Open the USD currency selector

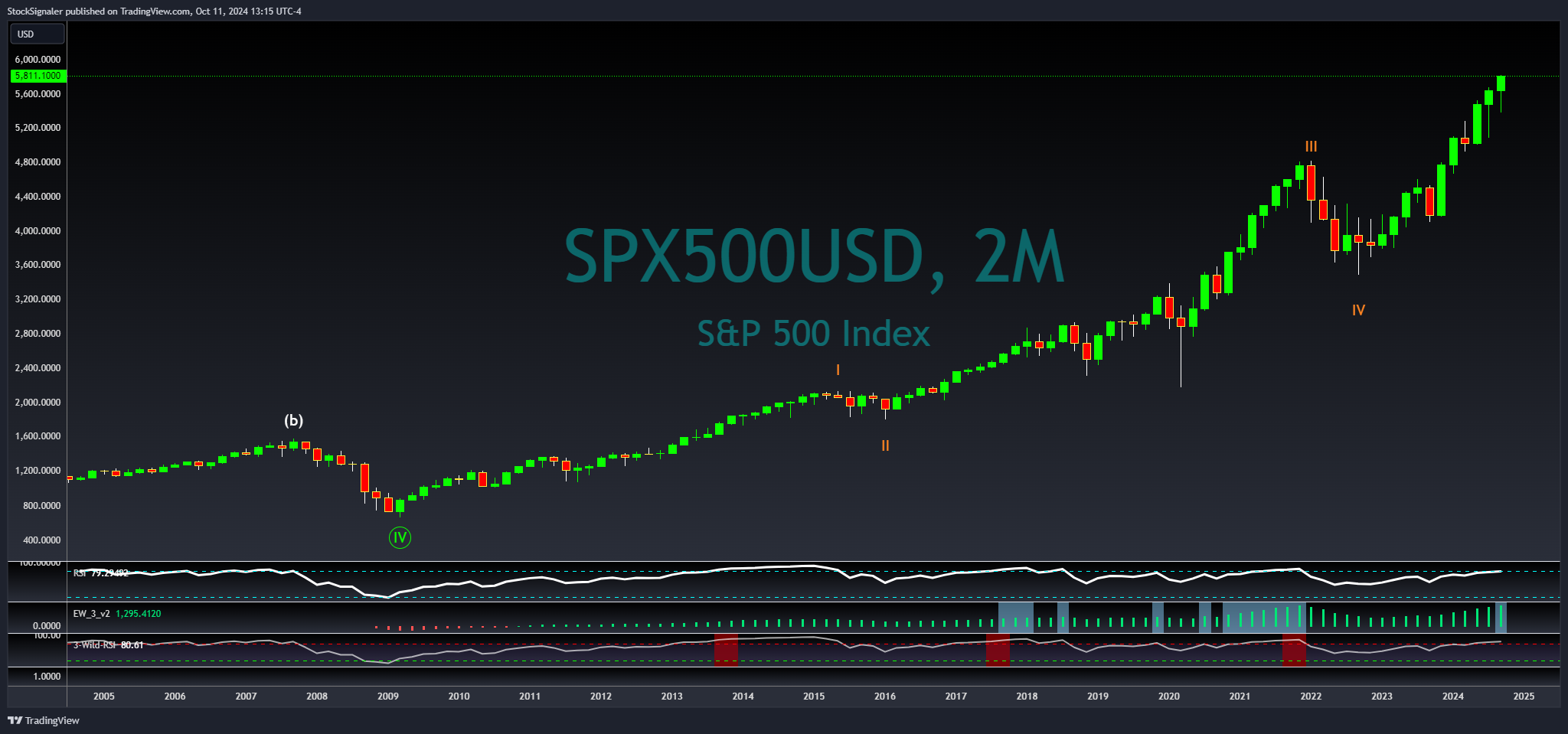pos(37,34)
